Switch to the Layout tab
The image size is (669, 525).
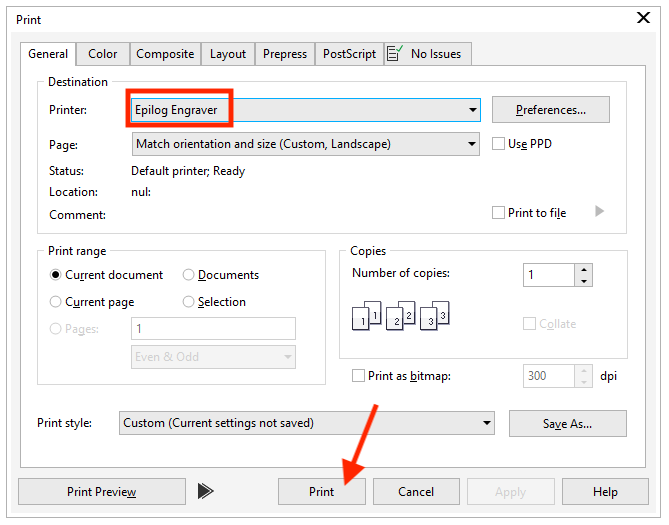(228, 54)
